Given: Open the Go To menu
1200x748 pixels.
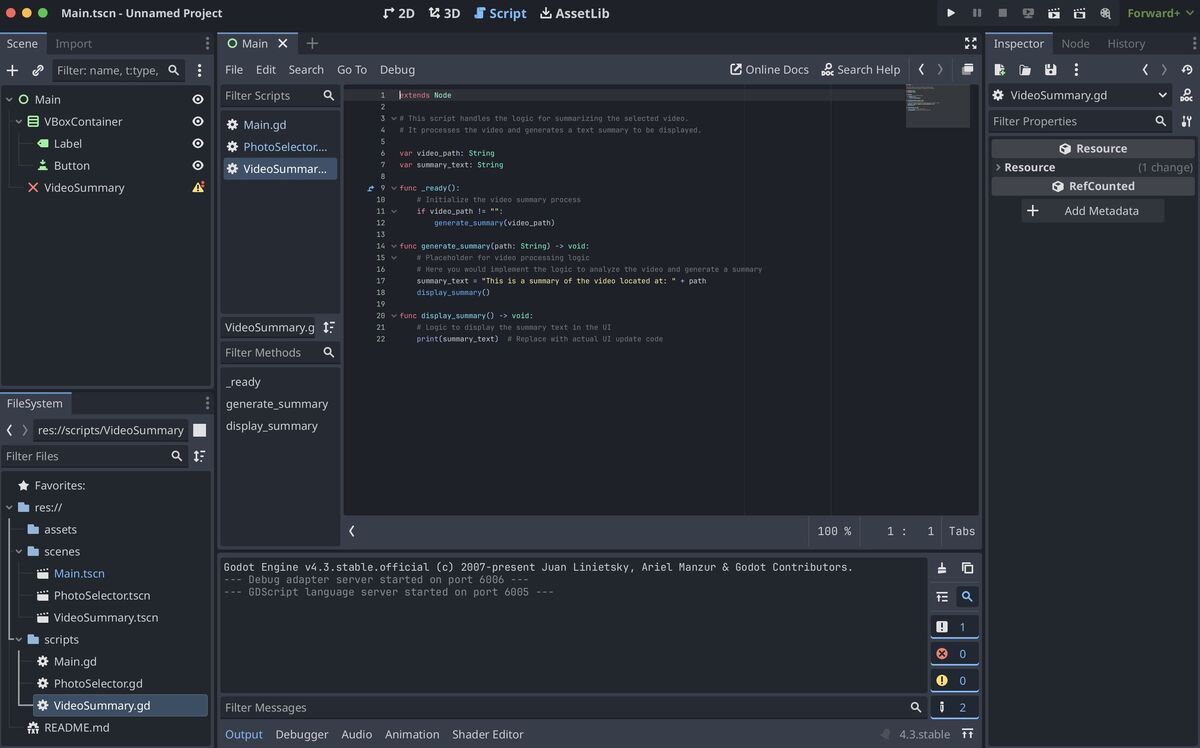Looking at the screenshot, I should click(x=352, y=69).
